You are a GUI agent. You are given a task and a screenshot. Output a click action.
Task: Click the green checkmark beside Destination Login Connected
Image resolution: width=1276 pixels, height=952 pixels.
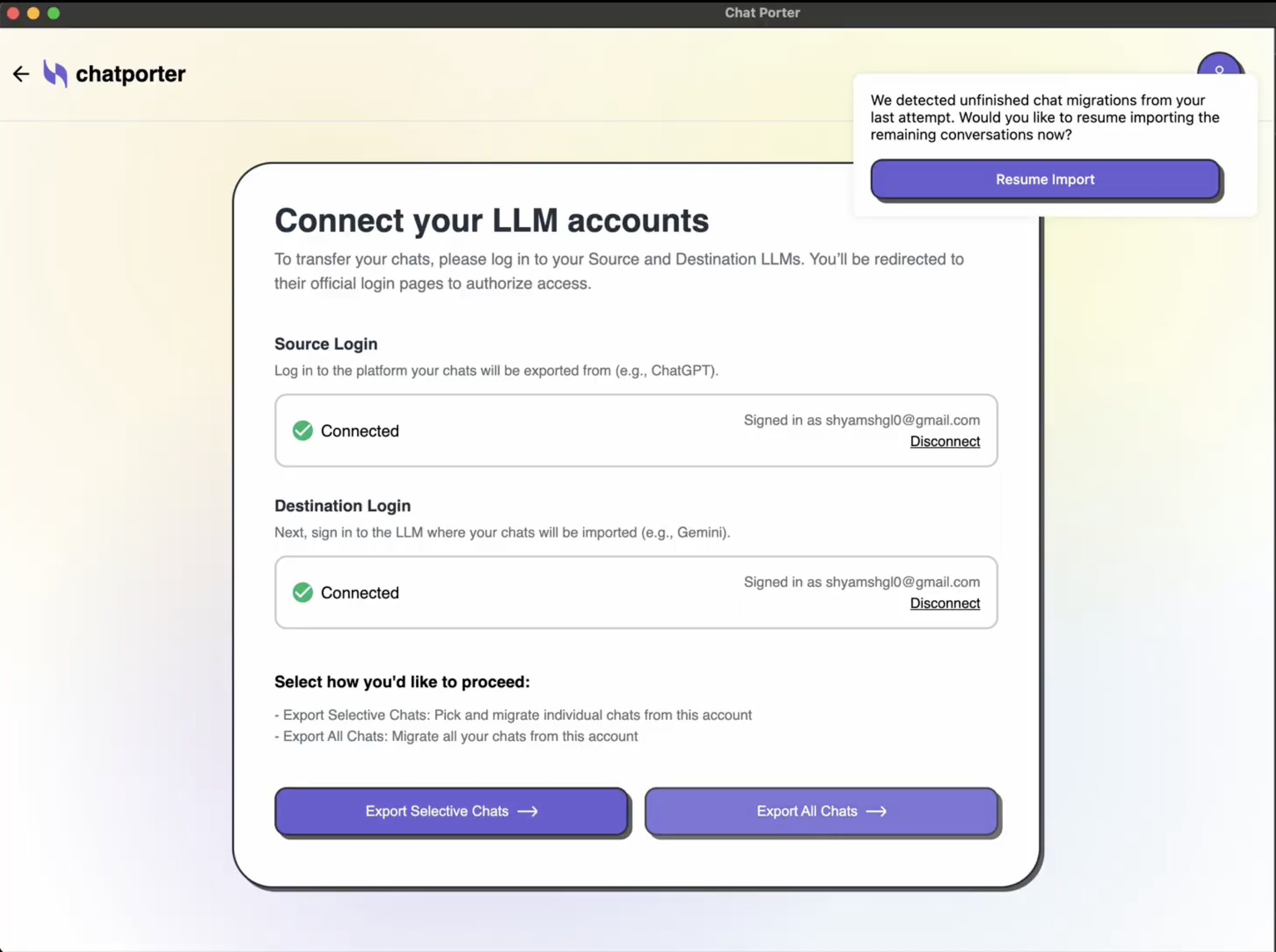tap(301, 592)
